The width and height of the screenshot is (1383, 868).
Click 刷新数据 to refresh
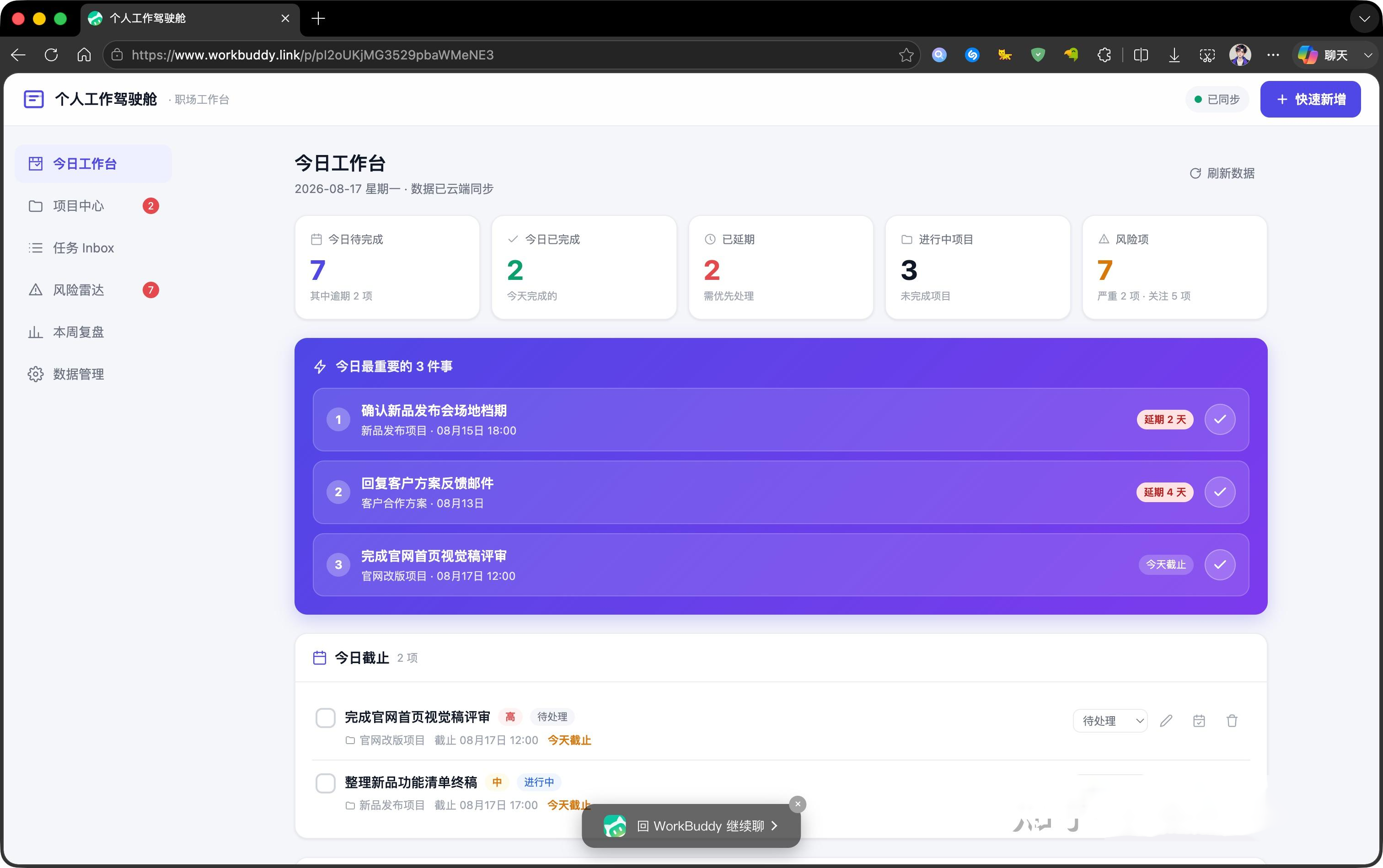point(1222,173)
